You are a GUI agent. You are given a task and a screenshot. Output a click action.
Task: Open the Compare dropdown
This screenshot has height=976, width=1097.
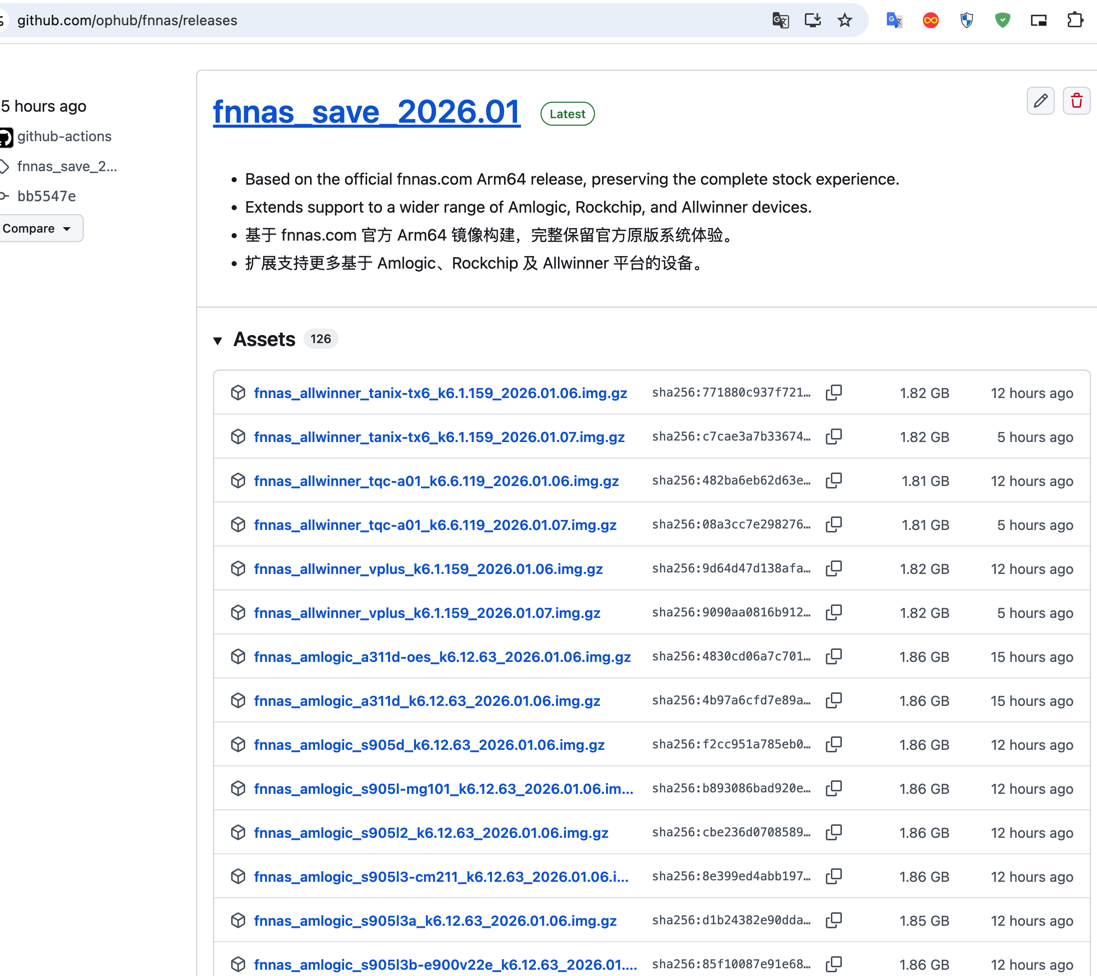tap(39, 228)
